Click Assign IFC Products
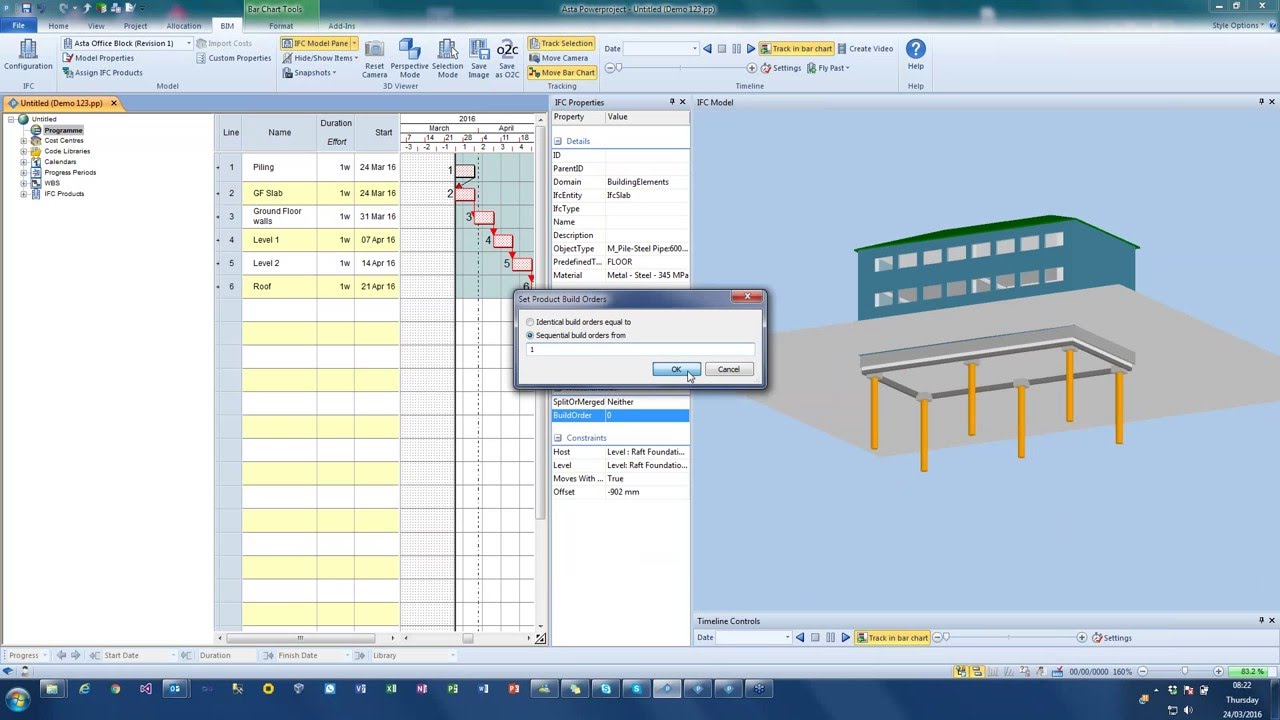Viewport: 1280px width, 720px height. (x=101, y=73)
